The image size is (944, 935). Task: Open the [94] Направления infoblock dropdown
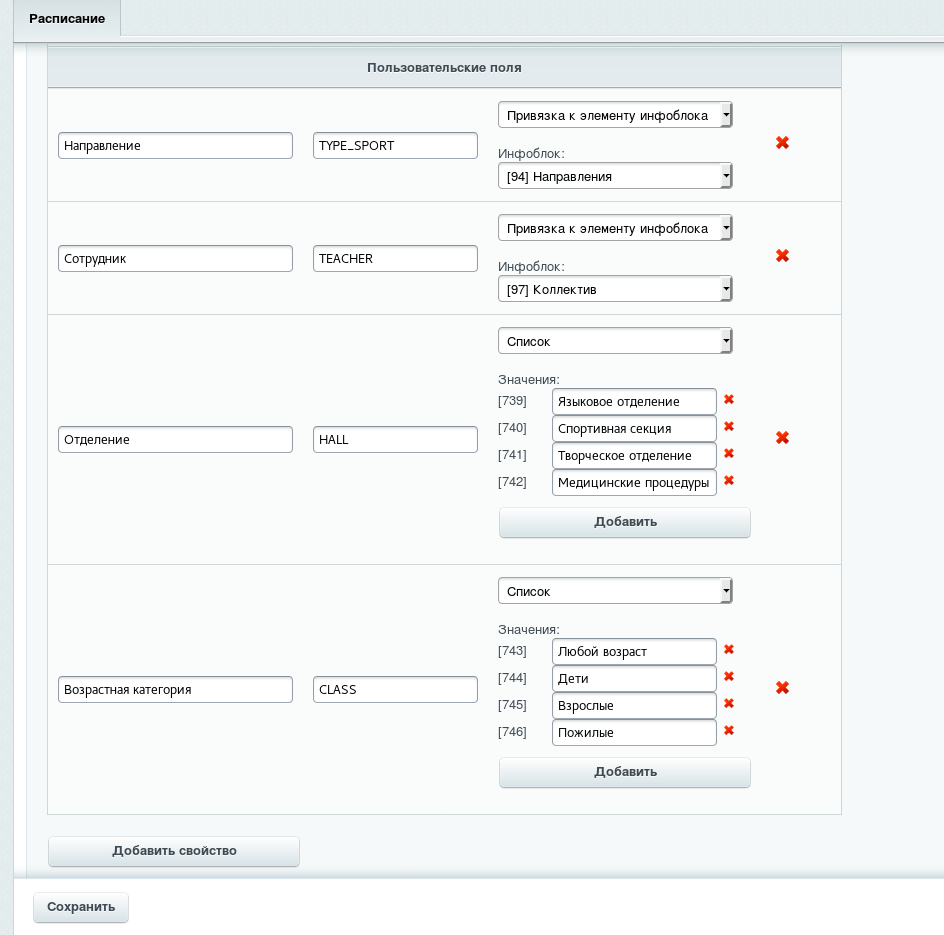615,176
